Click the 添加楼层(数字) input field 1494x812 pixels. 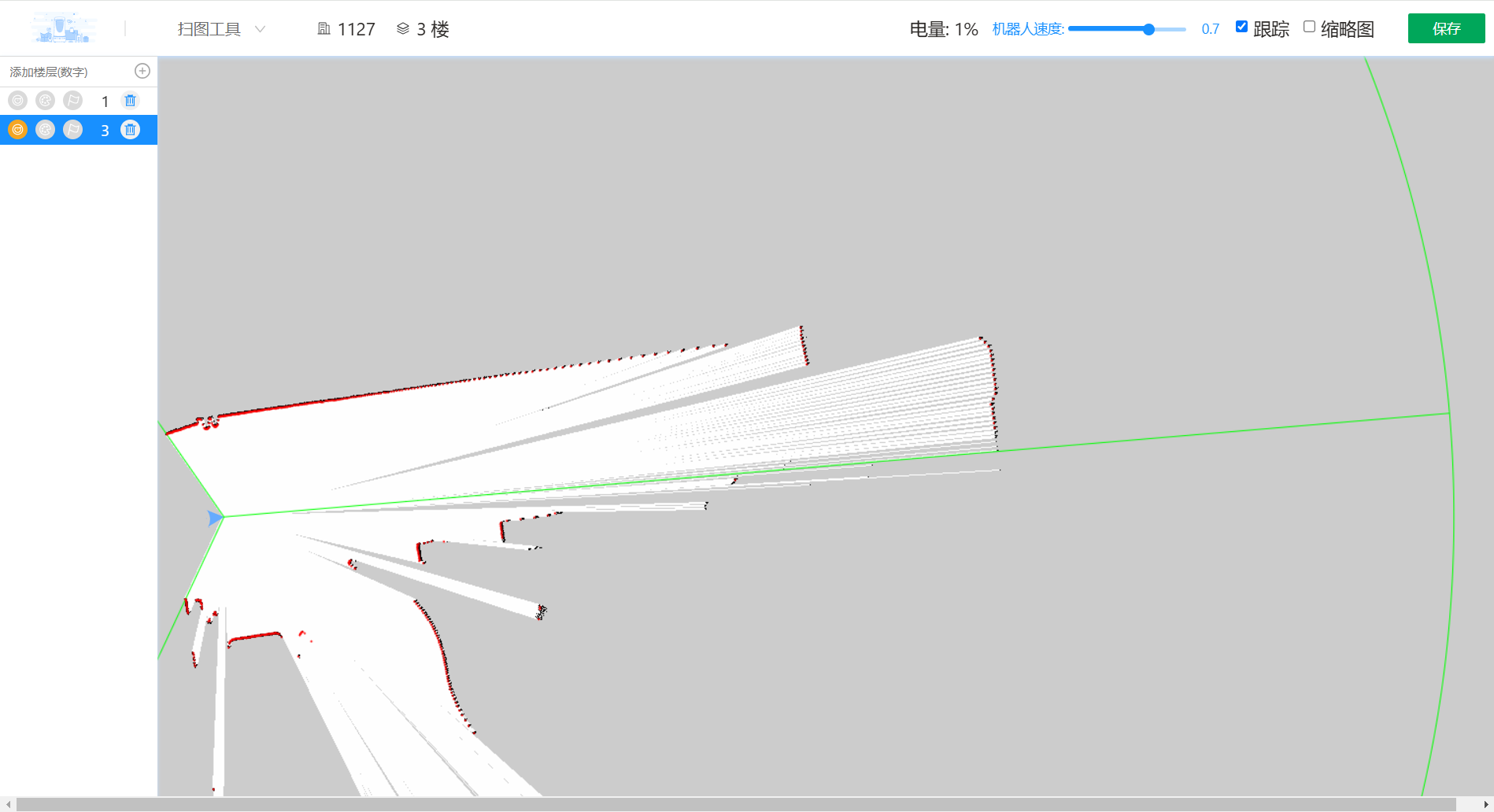[67, 72]
